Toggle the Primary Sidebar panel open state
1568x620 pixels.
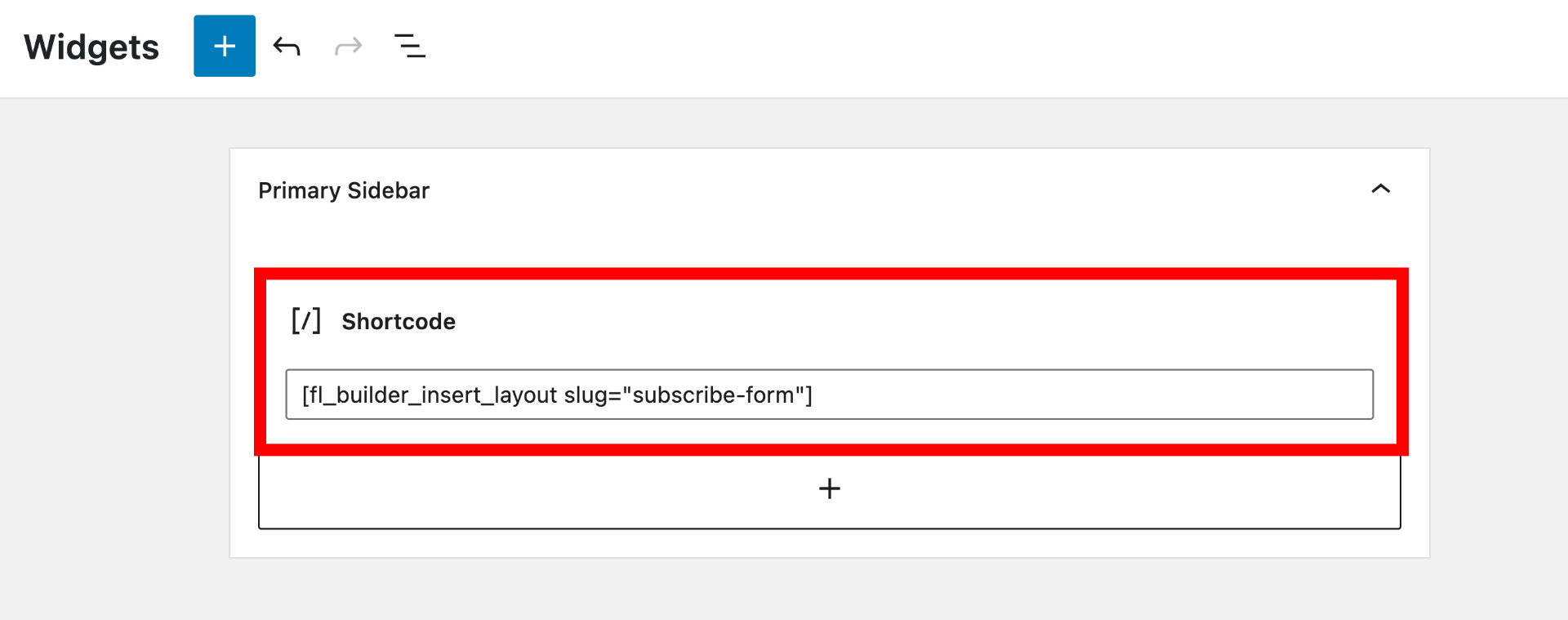[1381, 189]
